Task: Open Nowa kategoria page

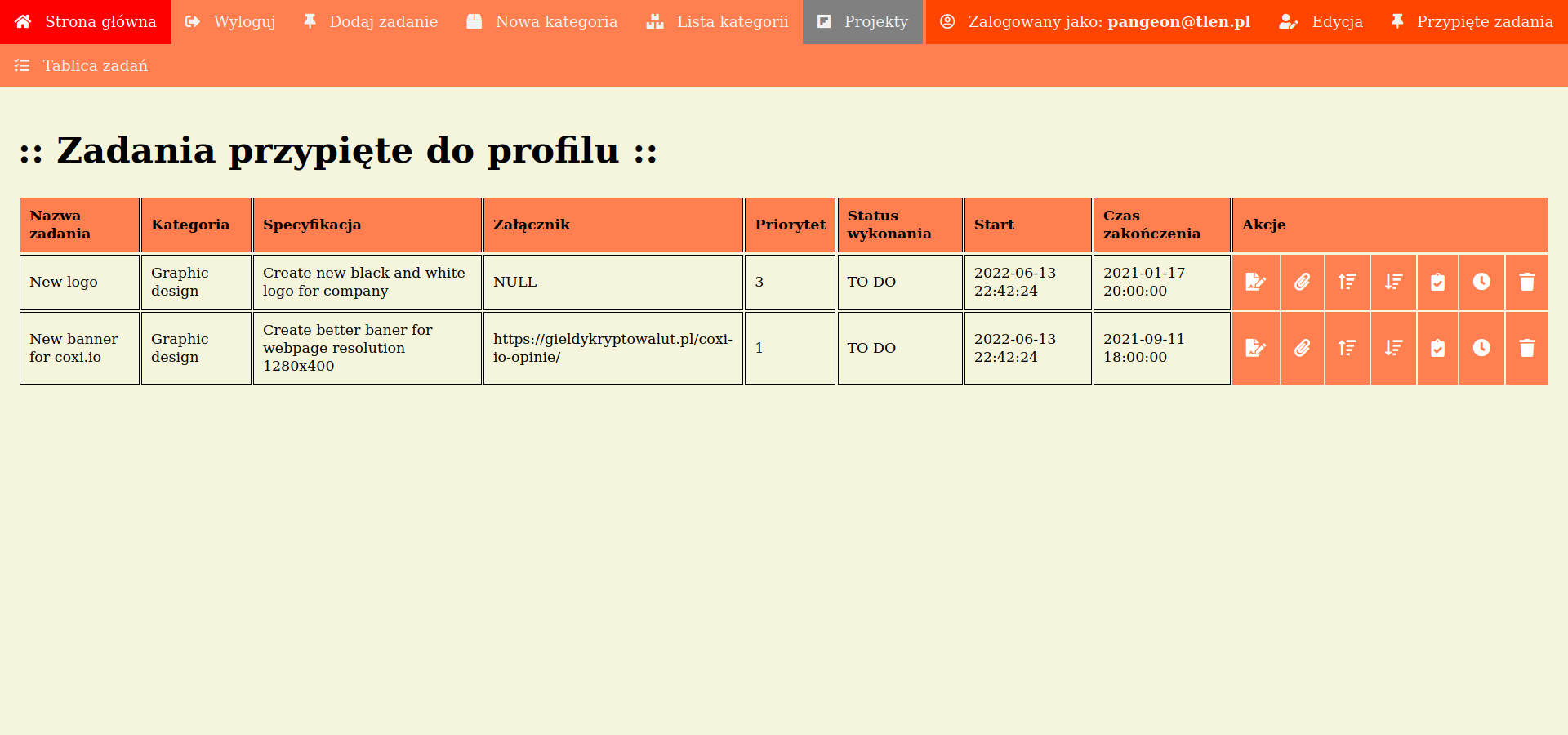Action: pyautogui.click(x=542, y=22)
